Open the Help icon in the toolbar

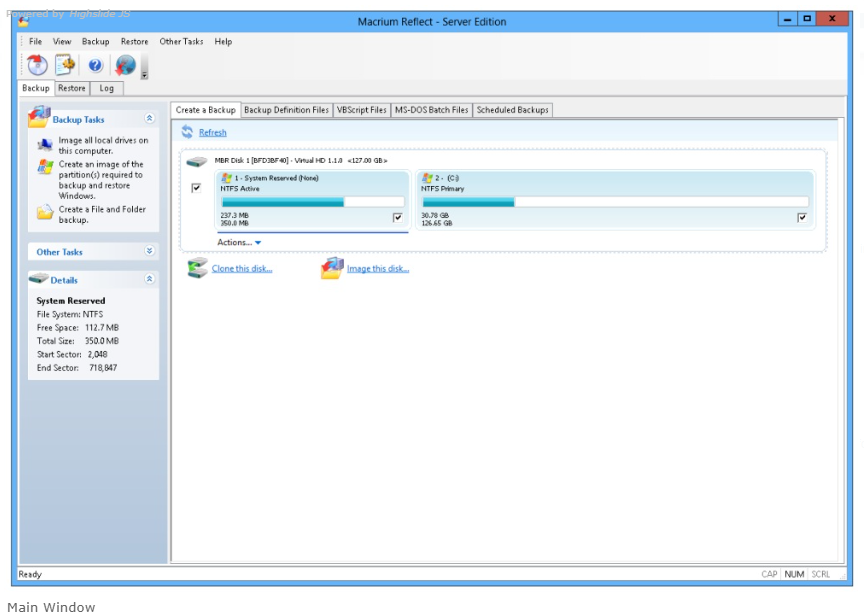point(94,64)
